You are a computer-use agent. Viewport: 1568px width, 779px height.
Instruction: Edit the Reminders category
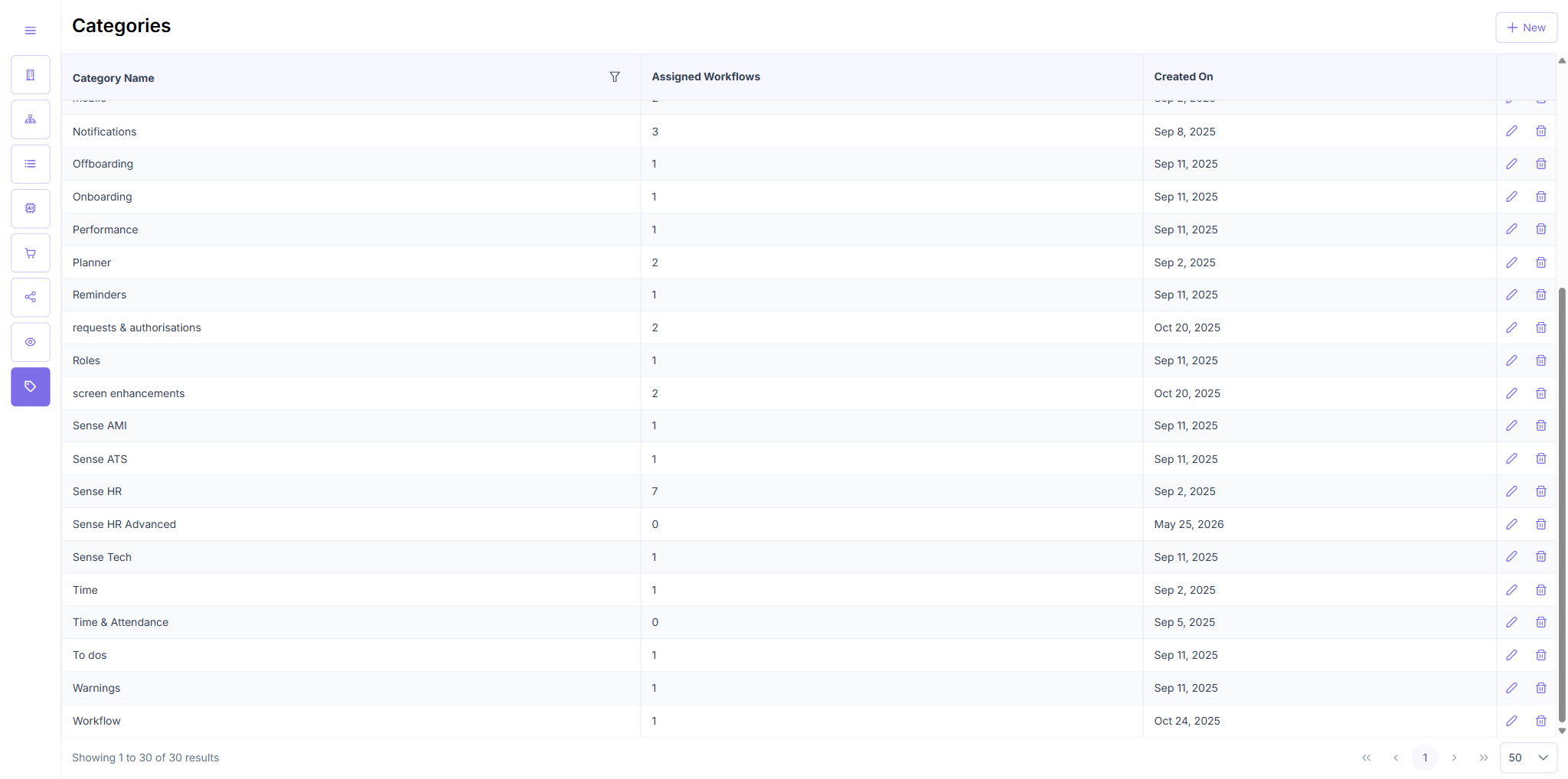[x=1511, y=295]
